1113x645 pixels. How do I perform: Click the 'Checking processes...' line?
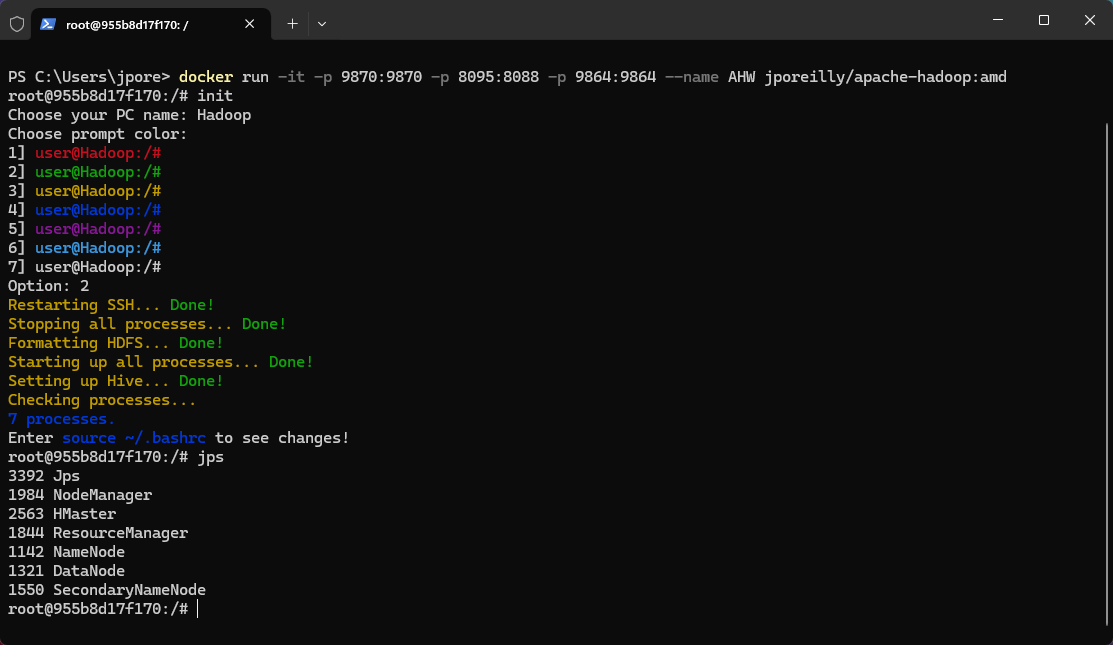[102, 400]
